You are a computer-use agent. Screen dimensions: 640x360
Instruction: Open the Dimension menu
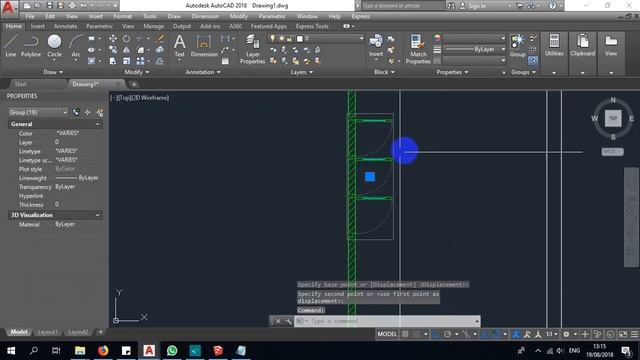[x=205, y=16]
